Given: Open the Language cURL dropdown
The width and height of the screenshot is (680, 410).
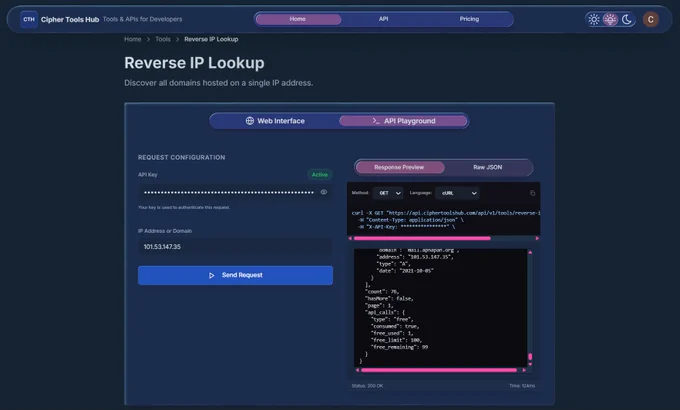Looking at the screenshot, I should pos(458,193).
